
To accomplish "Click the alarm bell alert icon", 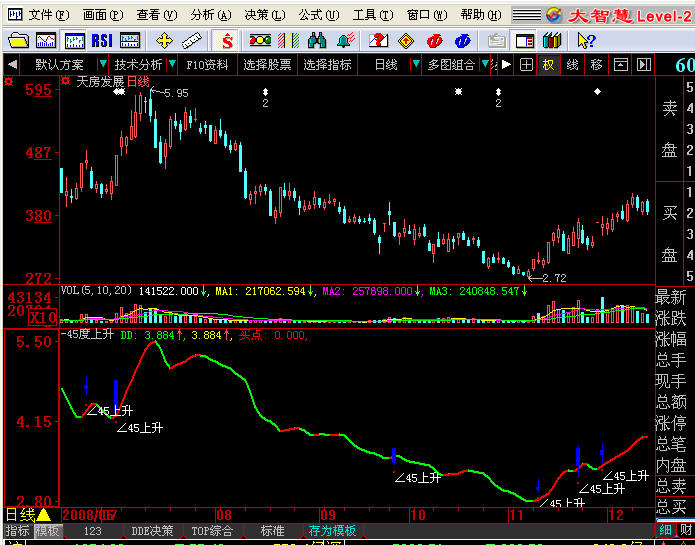I will (346, 40).
